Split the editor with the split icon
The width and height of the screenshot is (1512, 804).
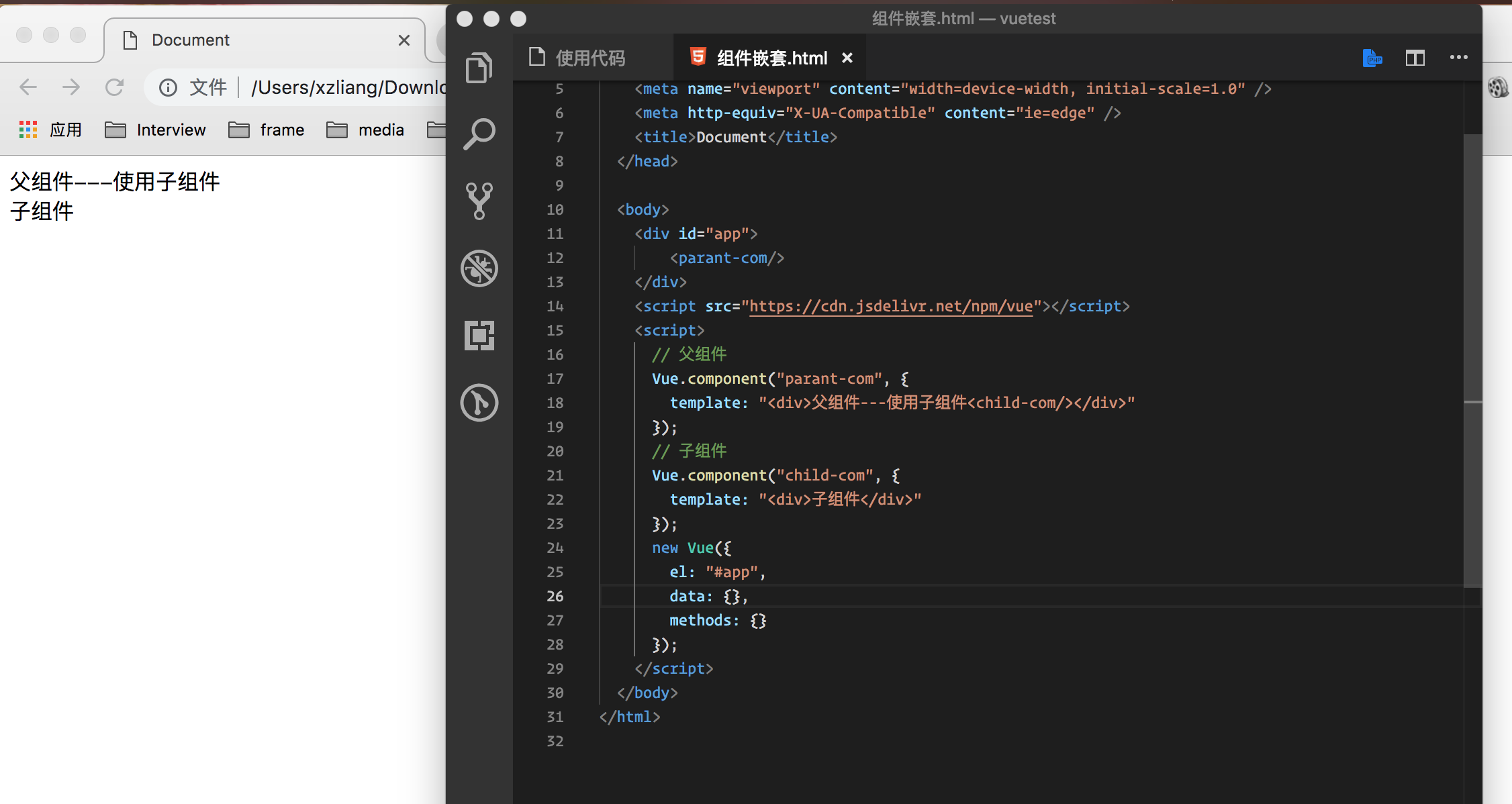1415,58
